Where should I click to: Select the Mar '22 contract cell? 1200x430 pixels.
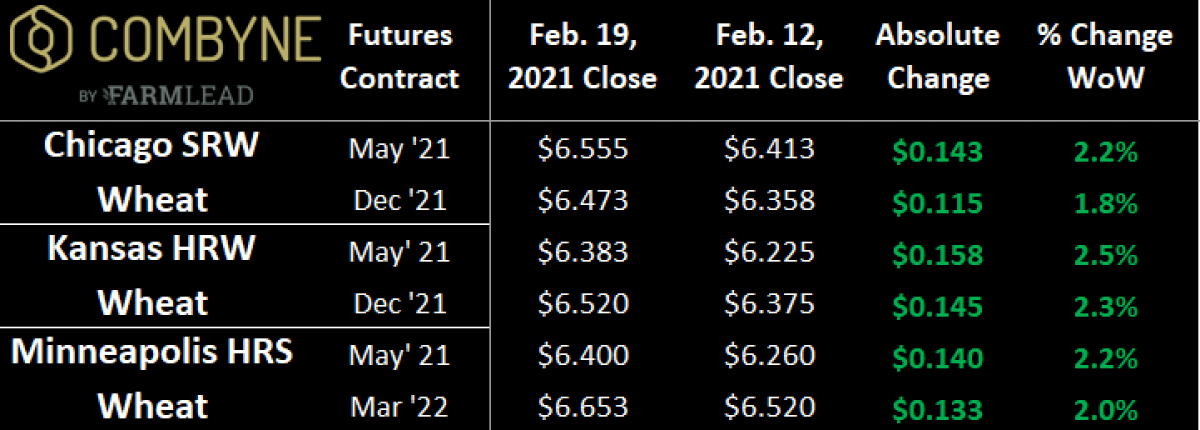pos(400,409)
